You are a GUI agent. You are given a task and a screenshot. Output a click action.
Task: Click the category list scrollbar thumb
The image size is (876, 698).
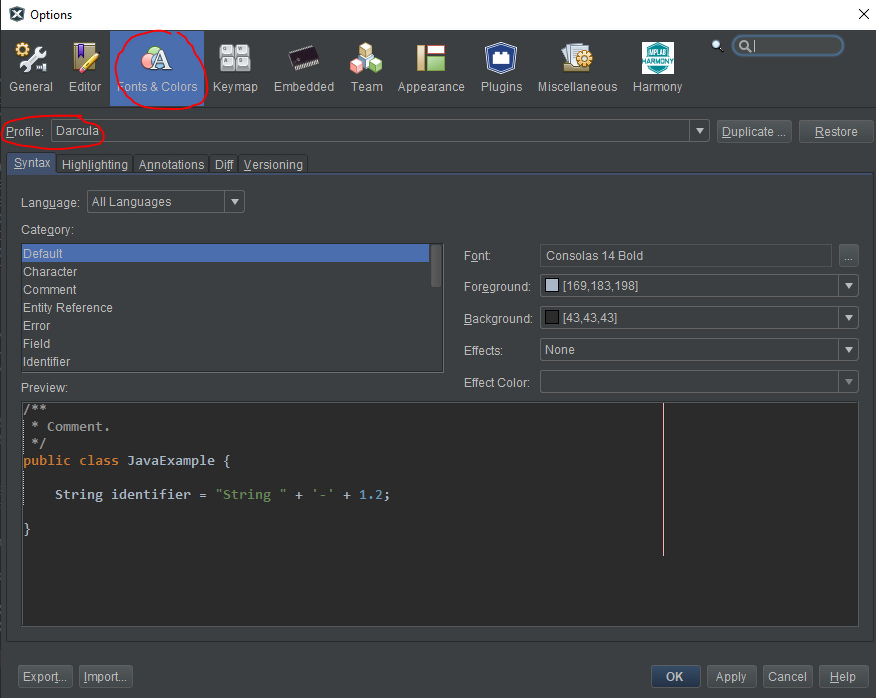tap(436, 266)
